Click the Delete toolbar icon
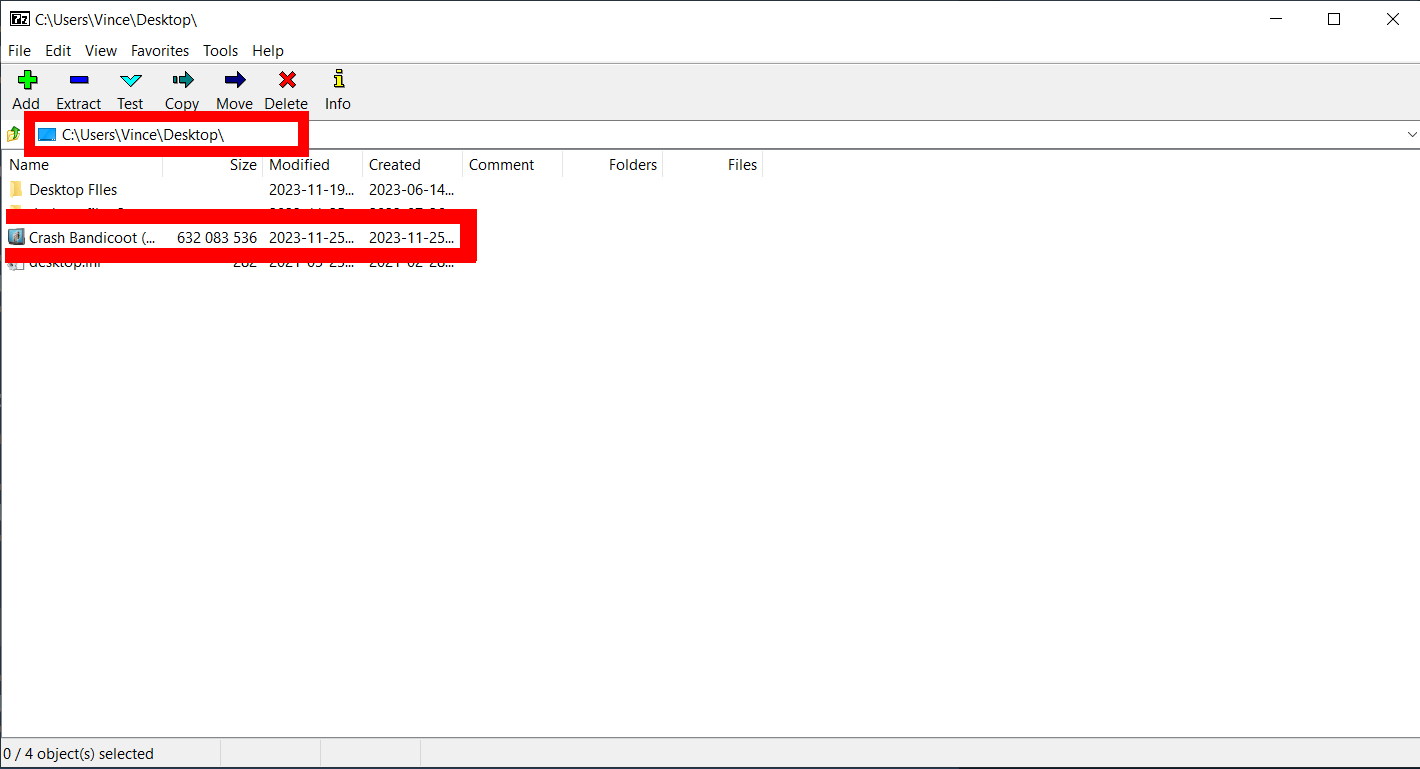Screen dimensions: 1420x769 tap(286, 88)
